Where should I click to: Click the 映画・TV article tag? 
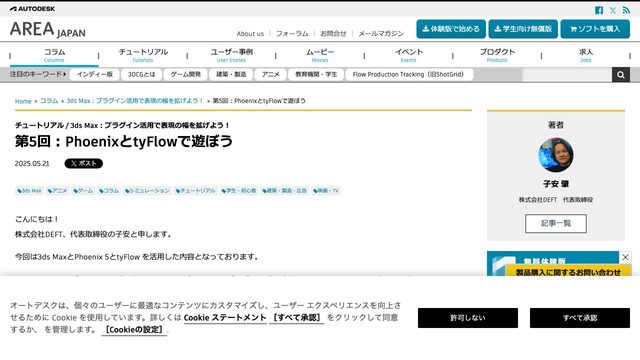(x=326, y=191)
